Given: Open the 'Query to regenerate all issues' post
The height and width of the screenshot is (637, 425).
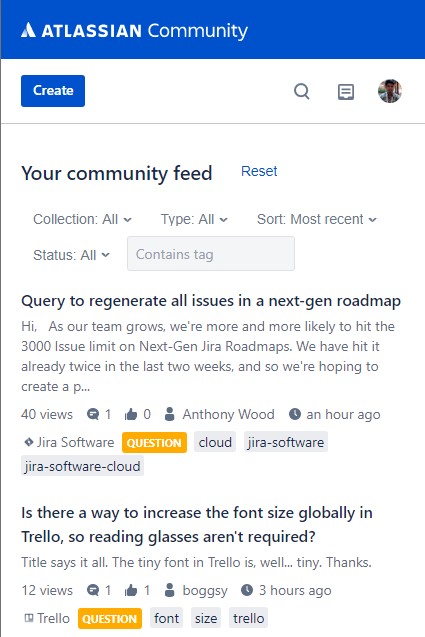Looking at the screenshot, I should tap(211, 301).
